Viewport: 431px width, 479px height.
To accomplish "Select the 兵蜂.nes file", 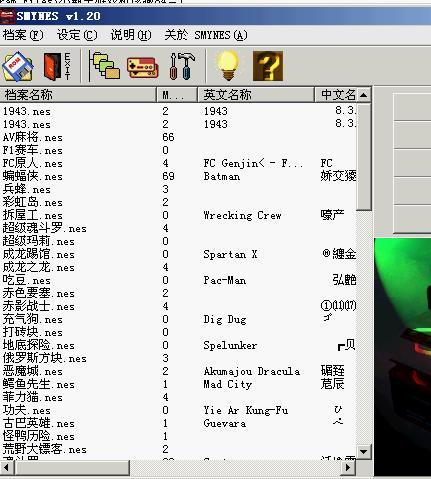I will coord(27,189).
